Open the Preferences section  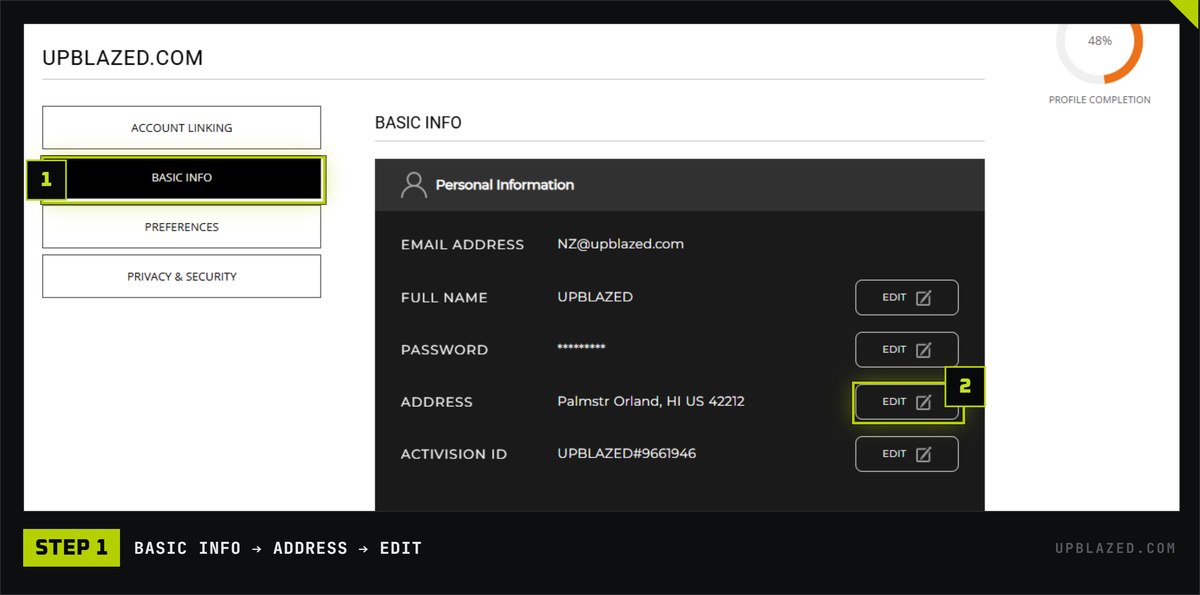tap(181, 227)
